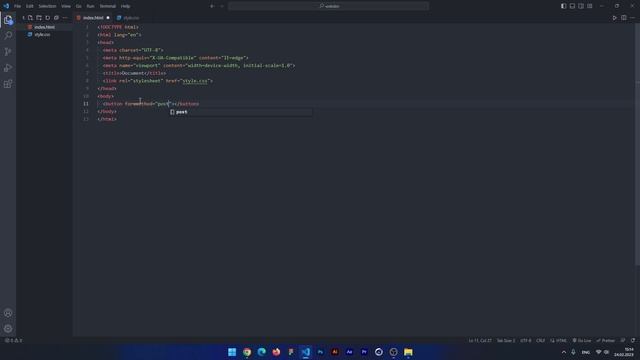Open the Source Control view

8,52
